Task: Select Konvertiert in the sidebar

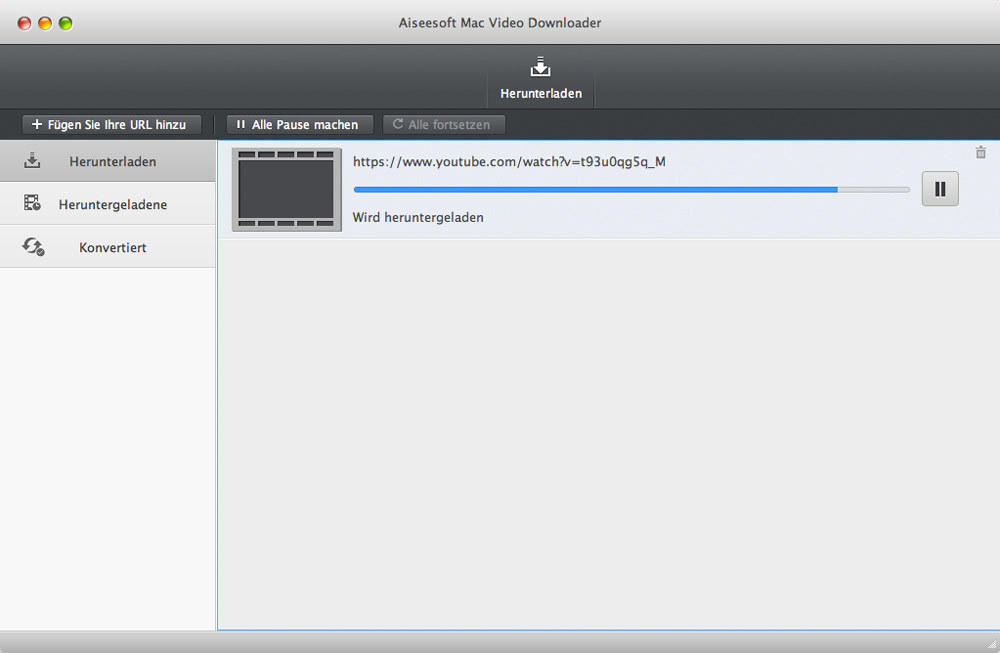Action: pyautogui.click(x=108, y=247)
